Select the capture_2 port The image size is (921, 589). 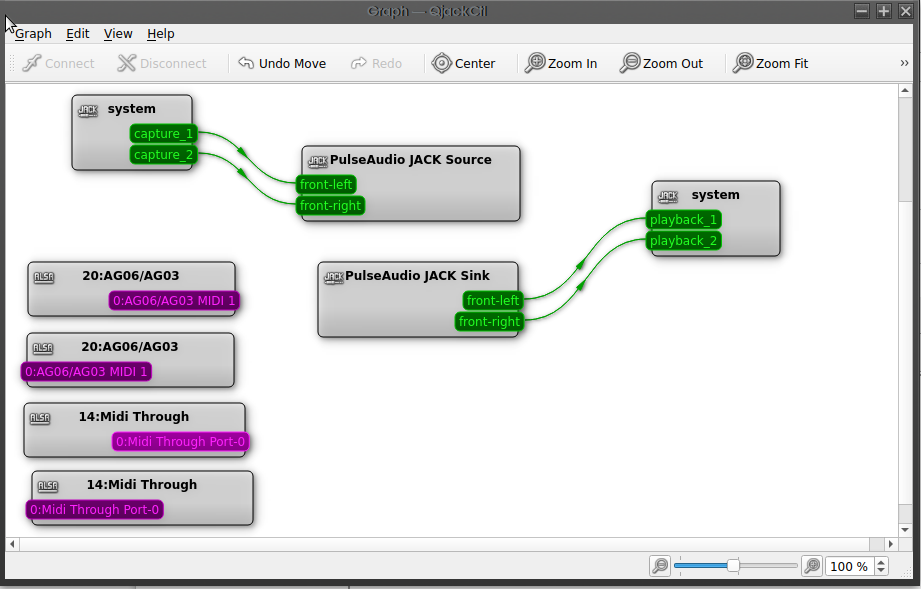[x=163, y=155]
